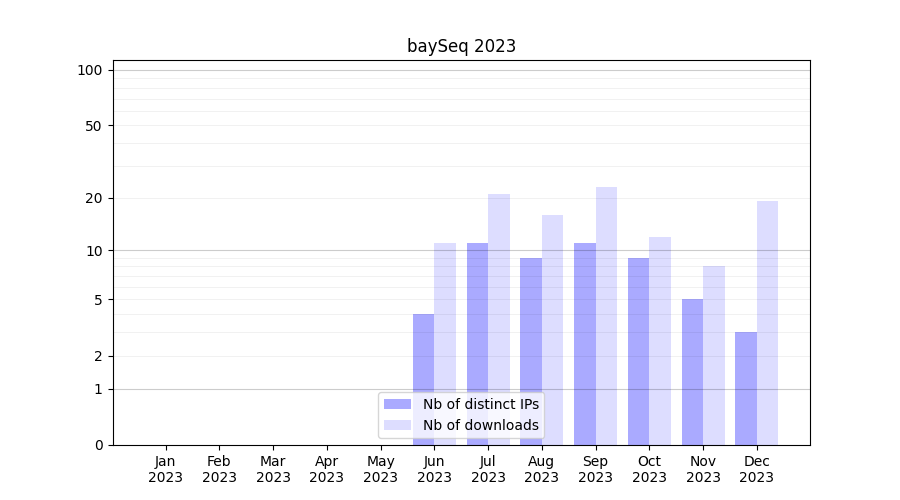The image size is (900, 500).
Task: Click the 20 tick on the y-axis
Action: coord(94,198)
